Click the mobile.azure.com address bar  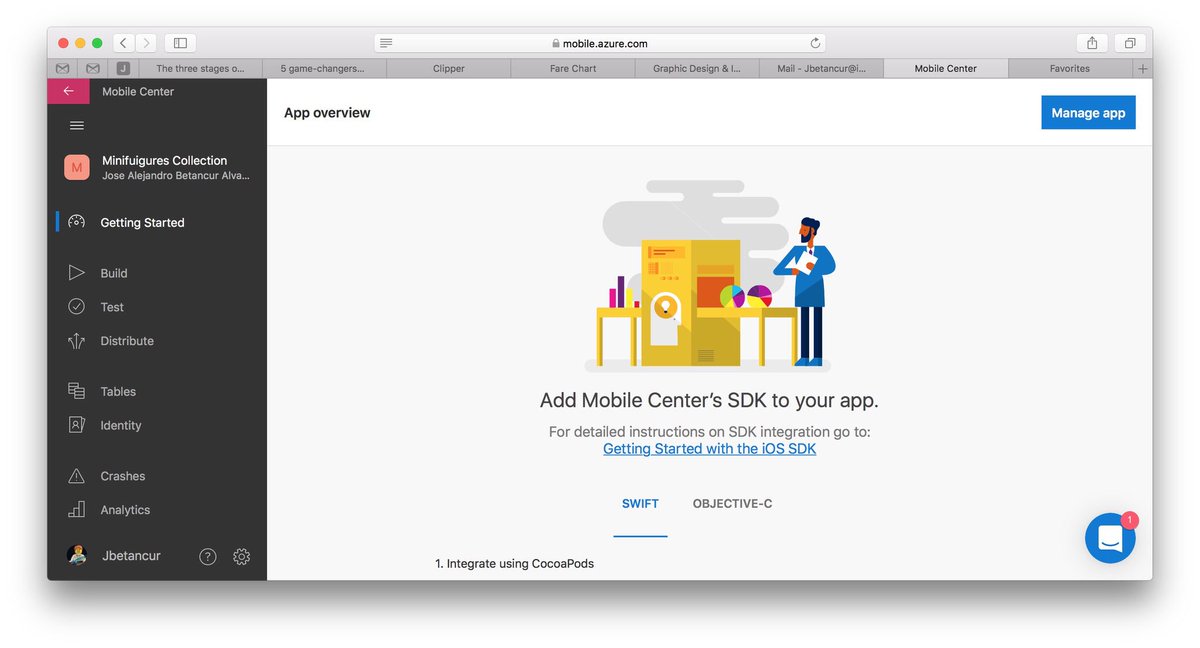600,43
